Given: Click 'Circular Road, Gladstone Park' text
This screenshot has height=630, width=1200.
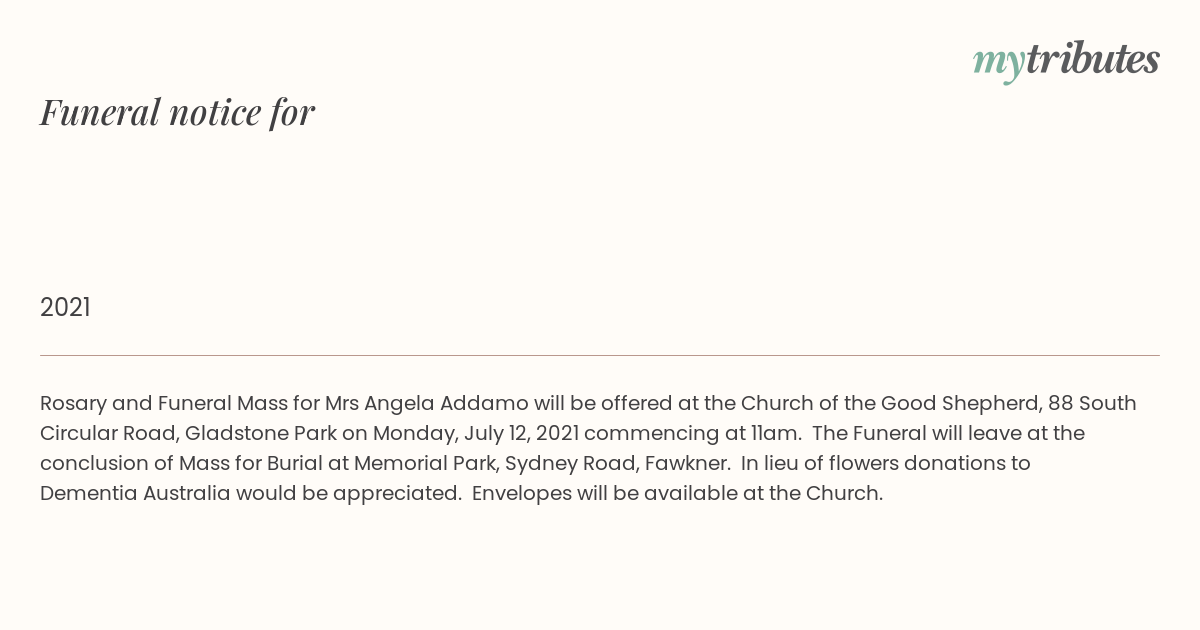Looking at the screenshot, I should 189,434.
